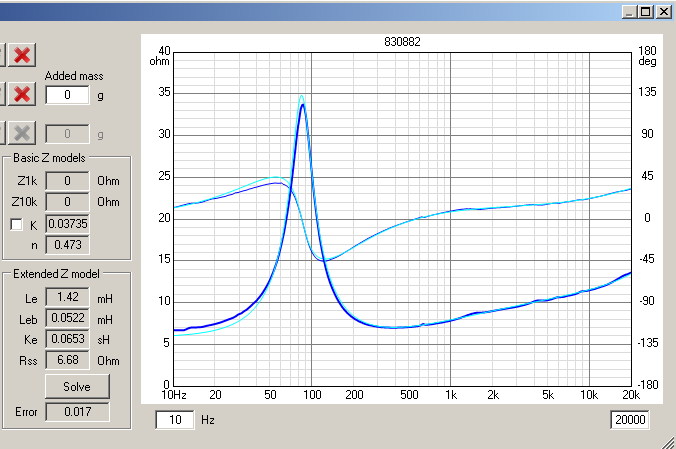Click the Error value field 0.017
The image size is (676, 449).
78,412
